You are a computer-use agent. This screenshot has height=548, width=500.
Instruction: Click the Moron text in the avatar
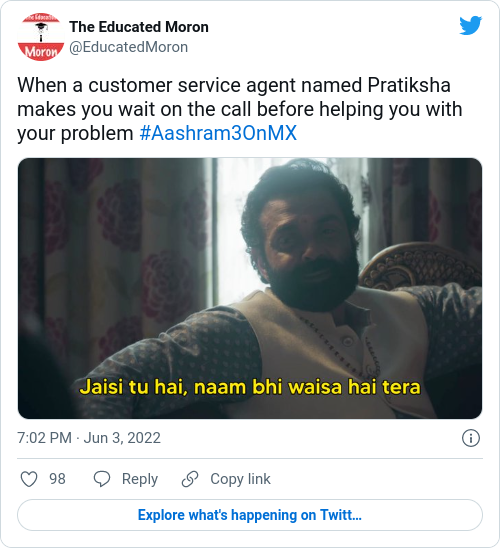tap(41, 52)
